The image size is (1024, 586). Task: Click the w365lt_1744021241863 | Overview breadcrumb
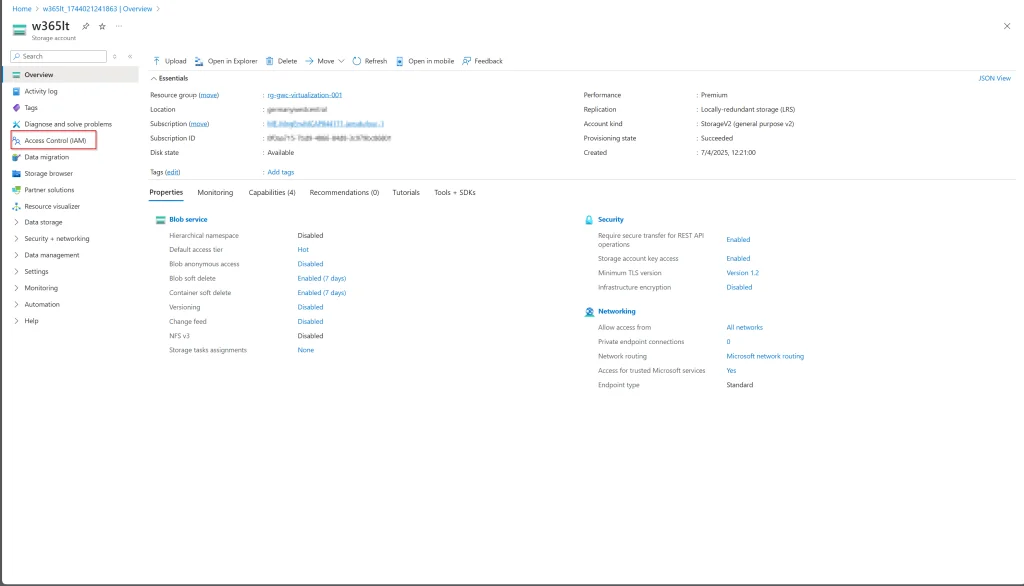[x=97, y=8]
